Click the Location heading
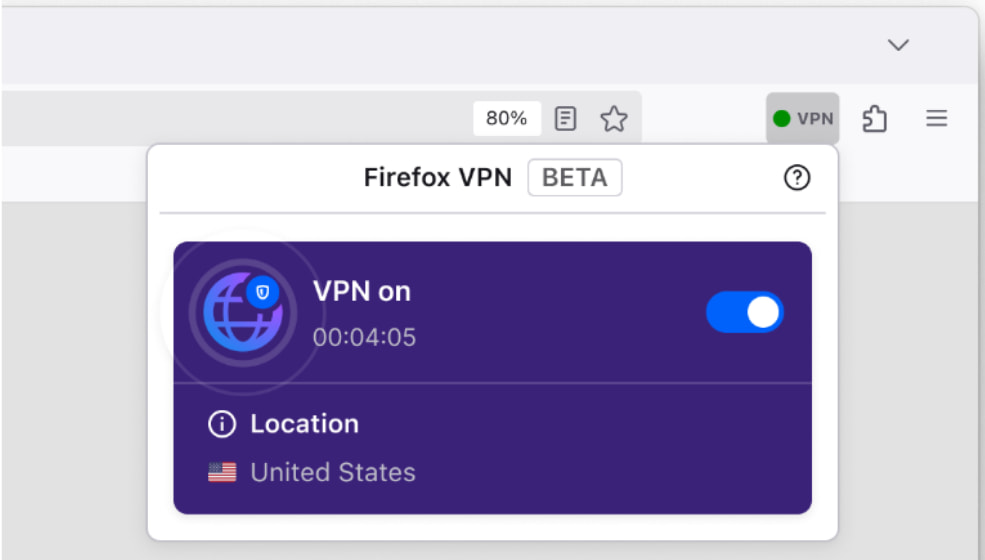The height and width of the screenshot is (560, 985). pos(304,424)
